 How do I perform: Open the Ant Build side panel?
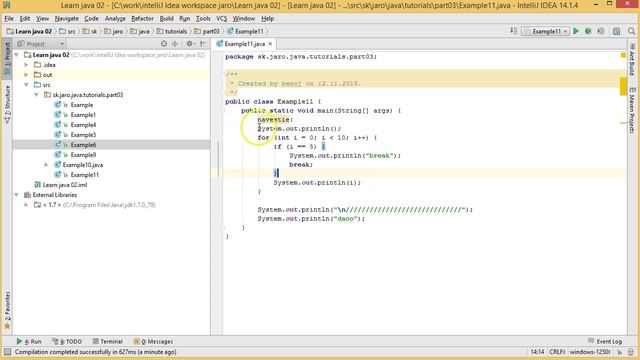(632, 60)
